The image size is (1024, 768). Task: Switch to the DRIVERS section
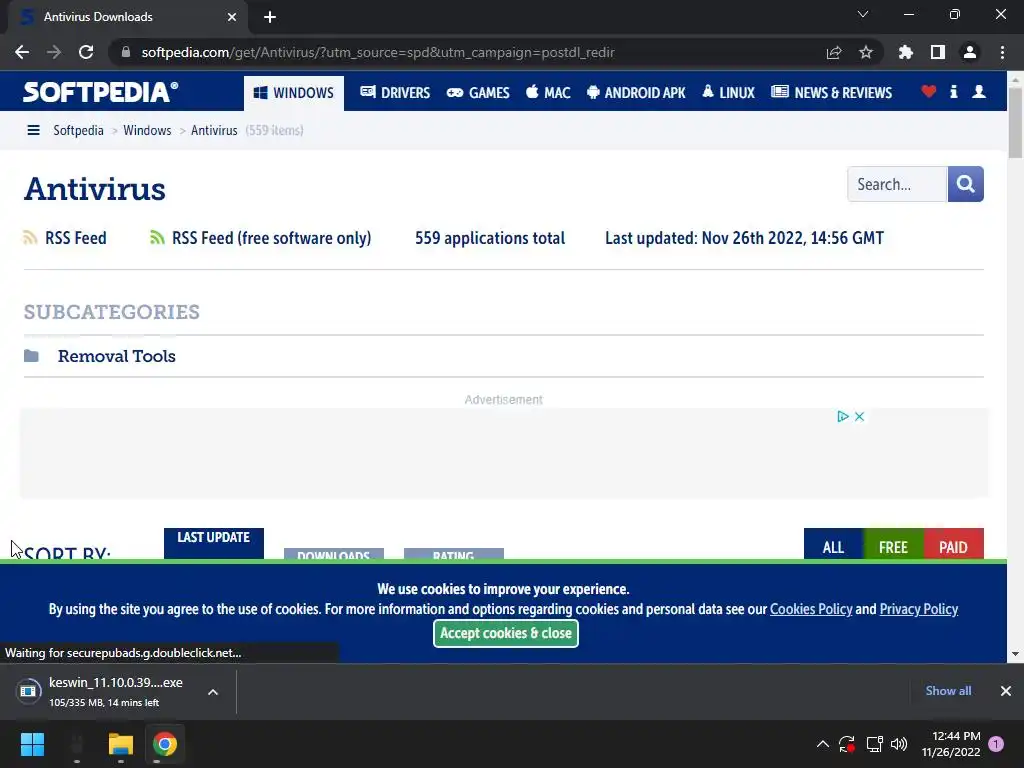[x=395, y=93]
